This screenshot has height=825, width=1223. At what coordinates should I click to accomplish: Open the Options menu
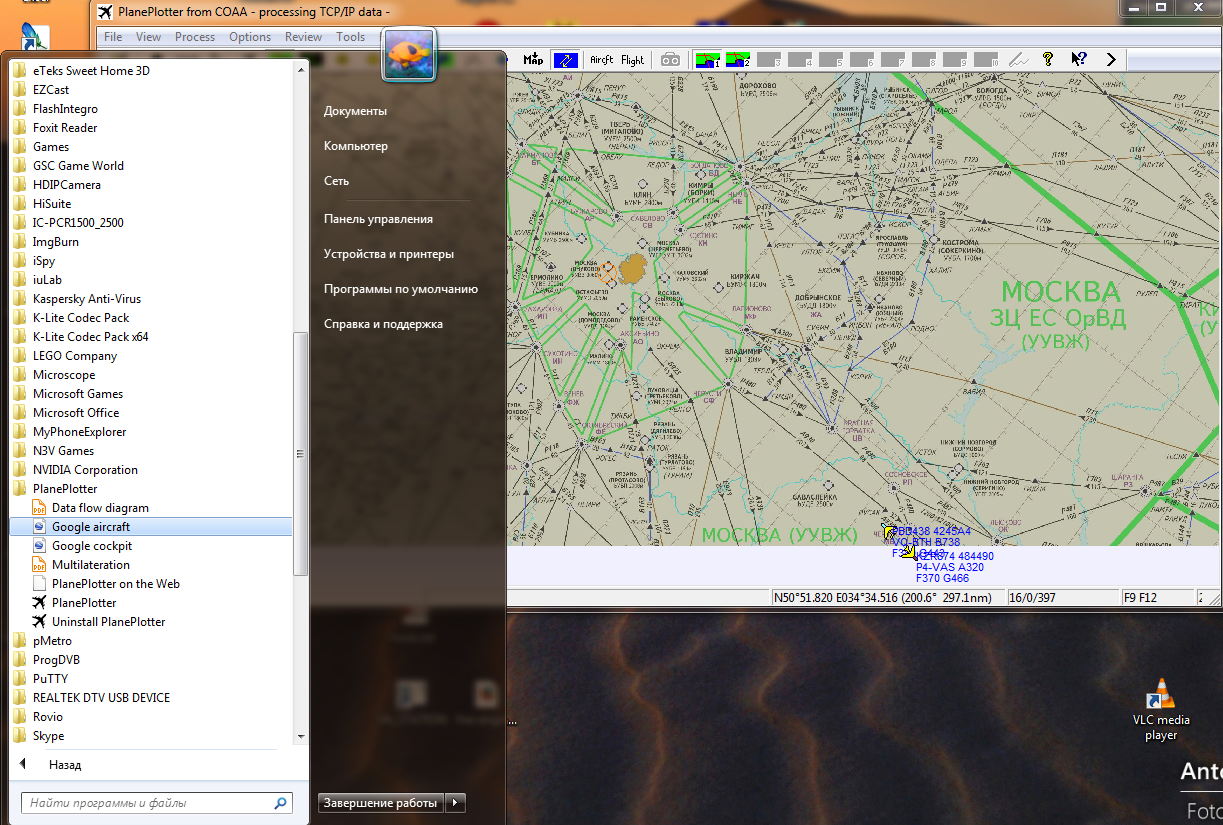[x=250, y=37]
